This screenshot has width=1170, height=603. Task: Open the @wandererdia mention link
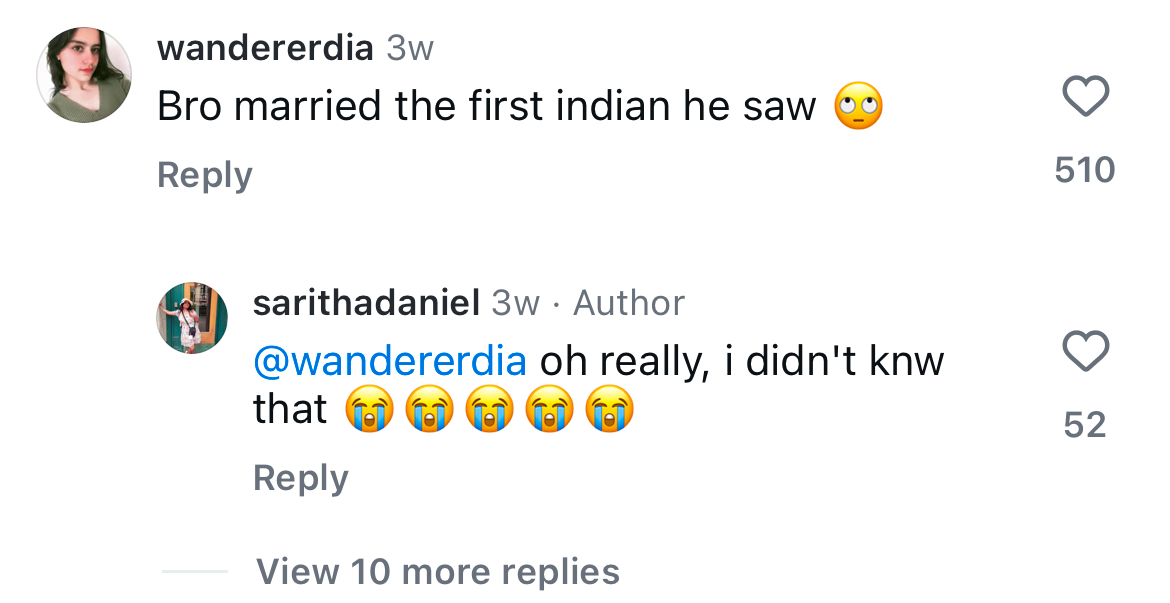[390, 362]
